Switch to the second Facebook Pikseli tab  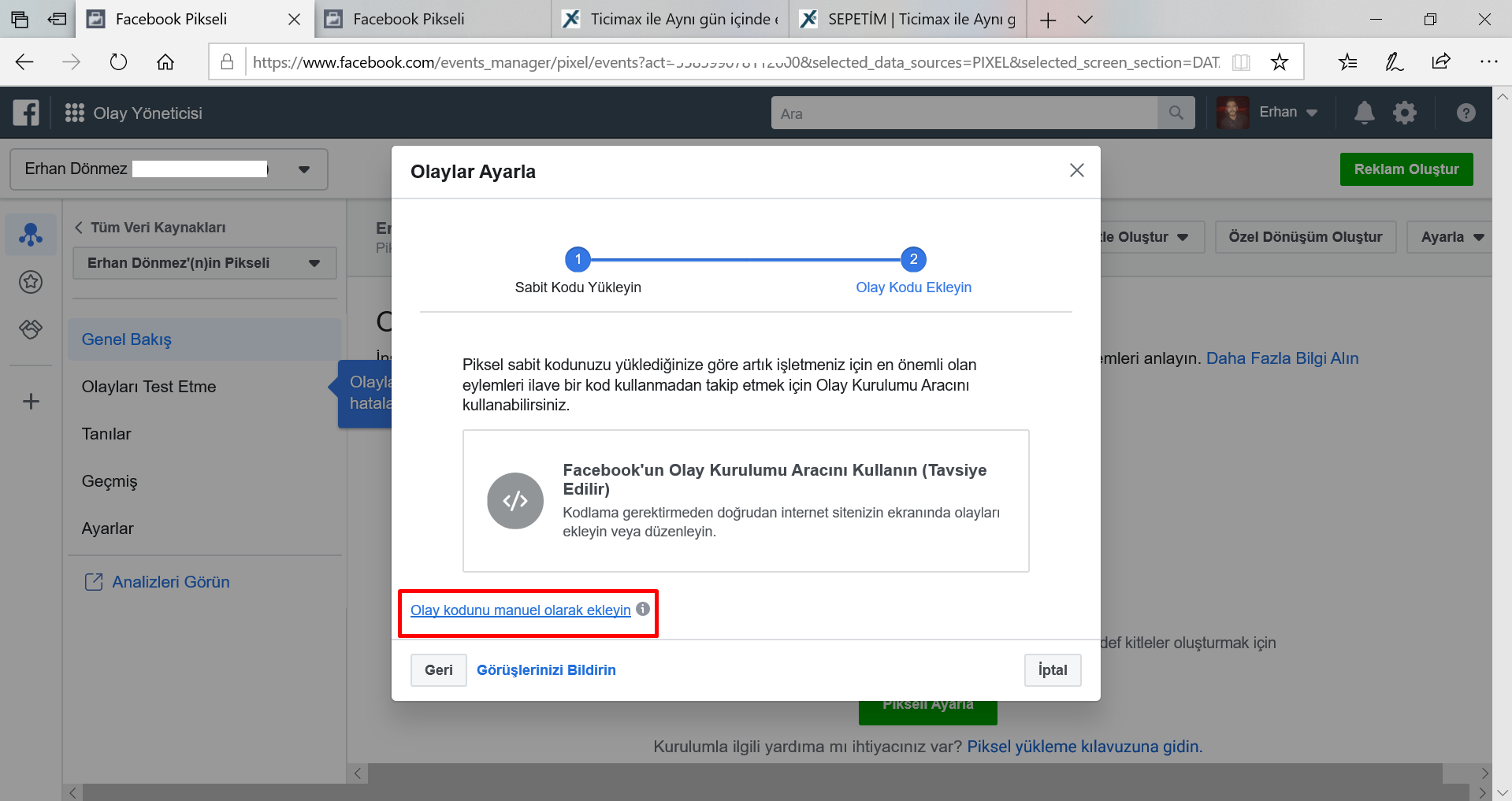tap(432, 20)
